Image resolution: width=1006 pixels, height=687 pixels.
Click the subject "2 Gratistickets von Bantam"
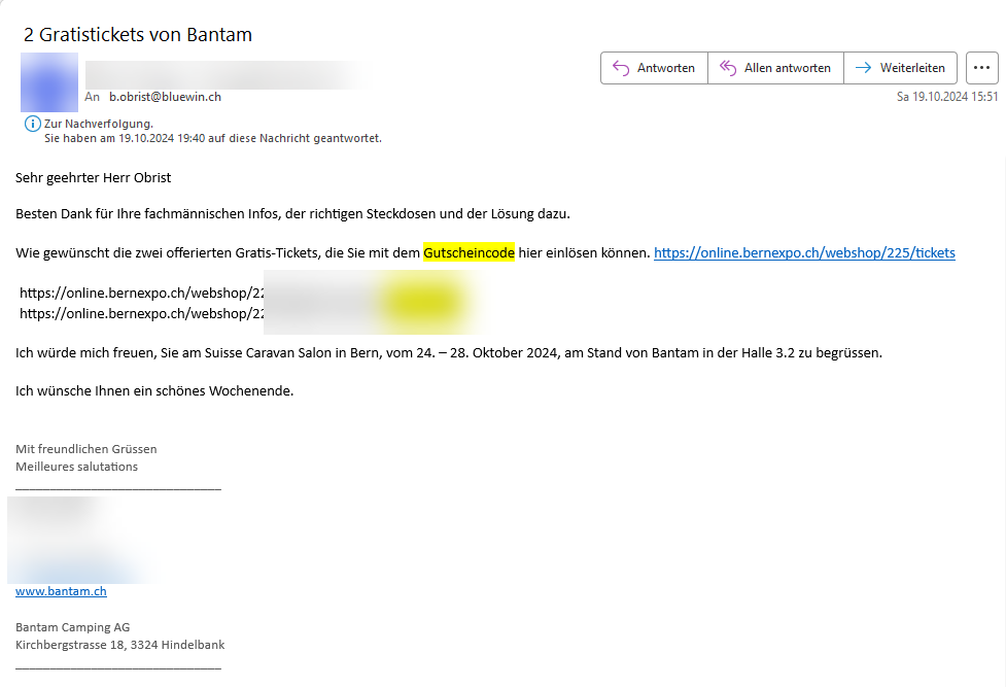(138, 35)
